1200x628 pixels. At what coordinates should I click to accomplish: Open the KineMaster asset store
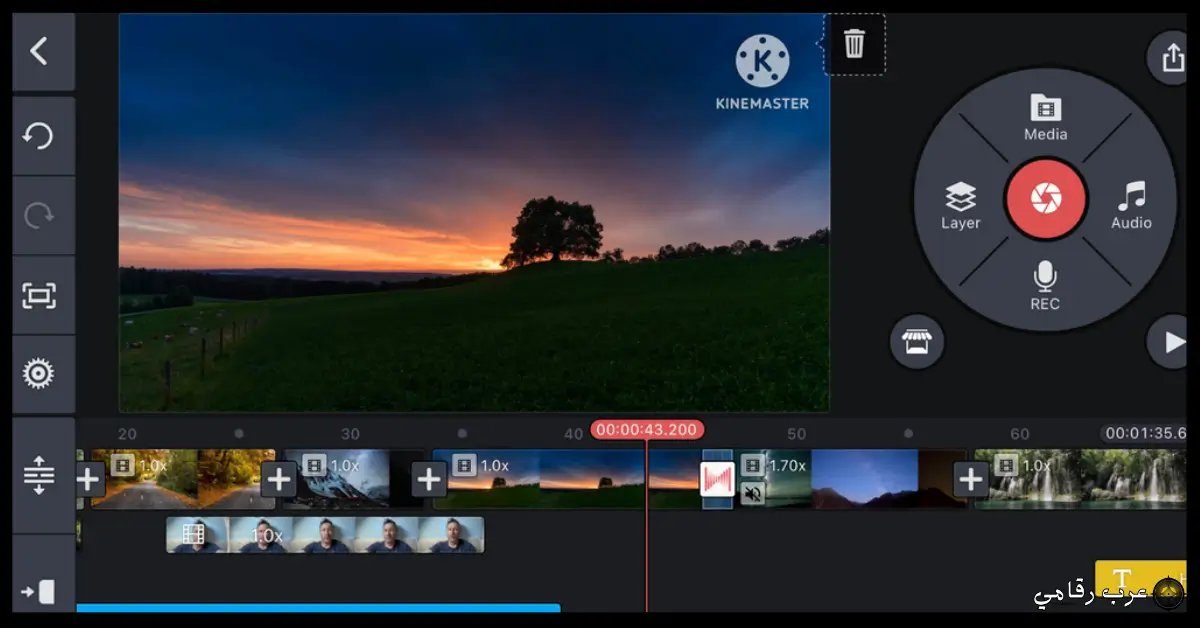(x=916, y=343)
